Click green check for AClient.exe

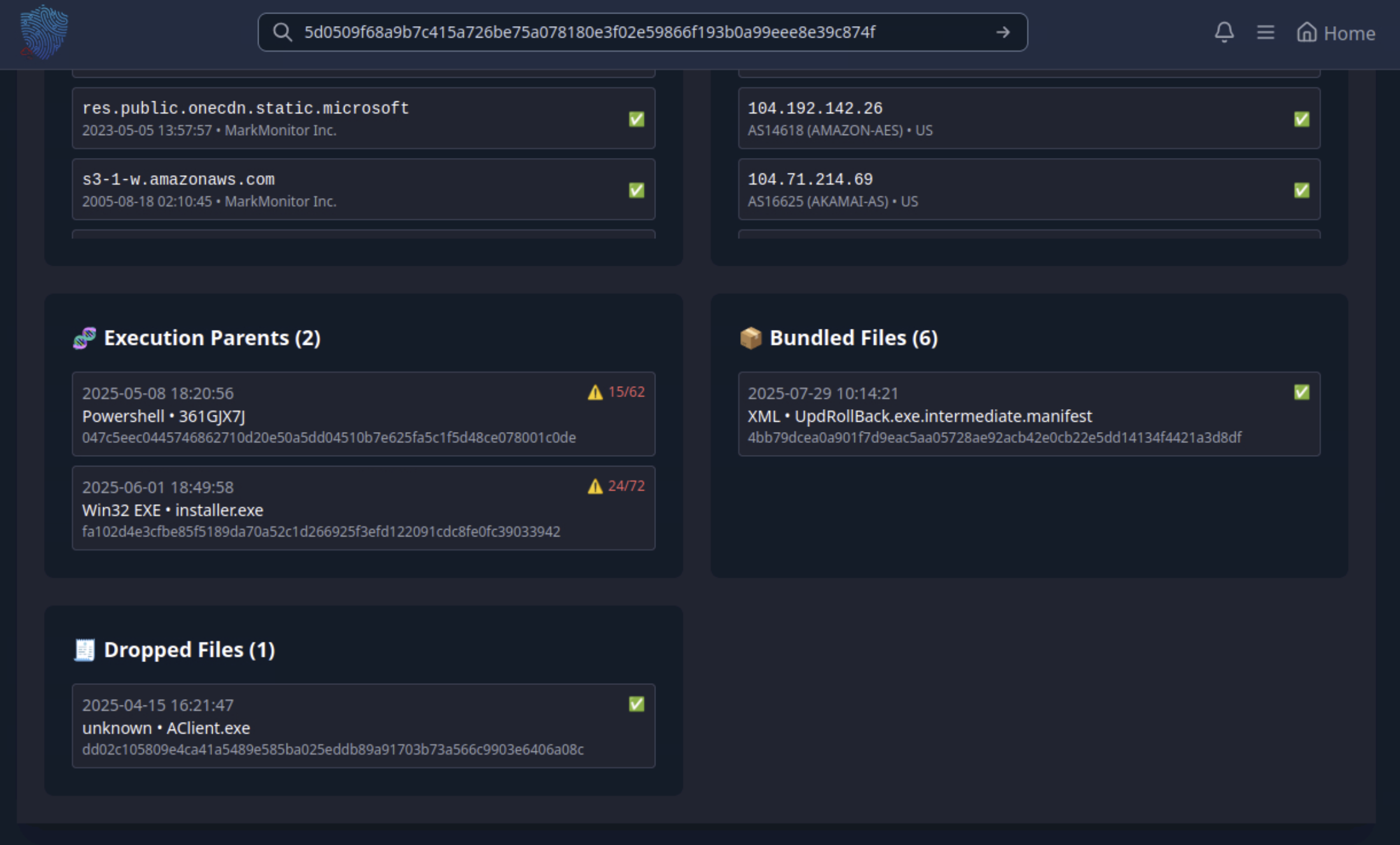click(x=636, y=704)
